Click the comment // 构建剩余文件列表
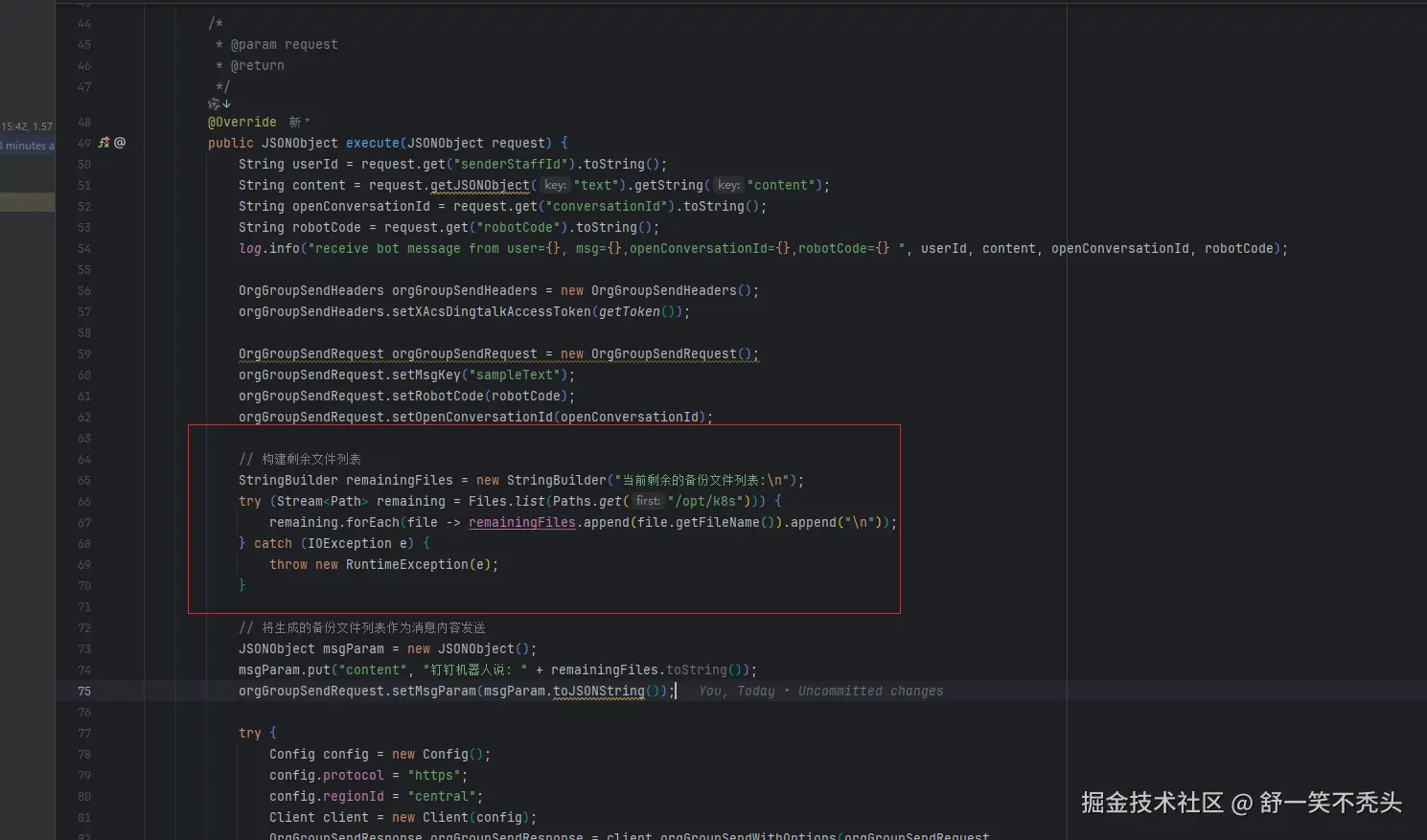This screenshot has width=1427, height=840. [300, 460]
